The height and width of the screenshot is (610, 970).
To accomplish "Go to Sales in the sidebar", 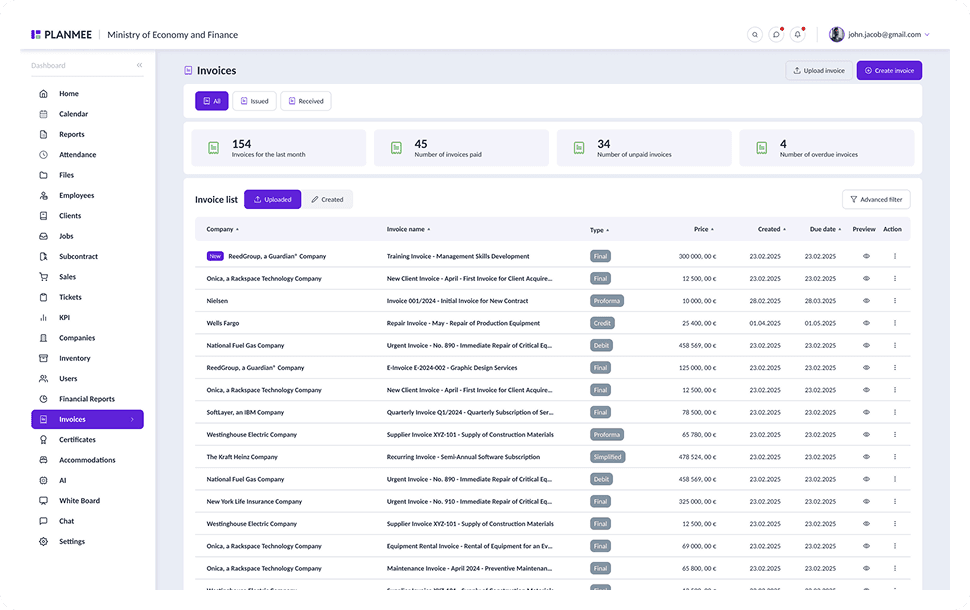I will point(67,277).
